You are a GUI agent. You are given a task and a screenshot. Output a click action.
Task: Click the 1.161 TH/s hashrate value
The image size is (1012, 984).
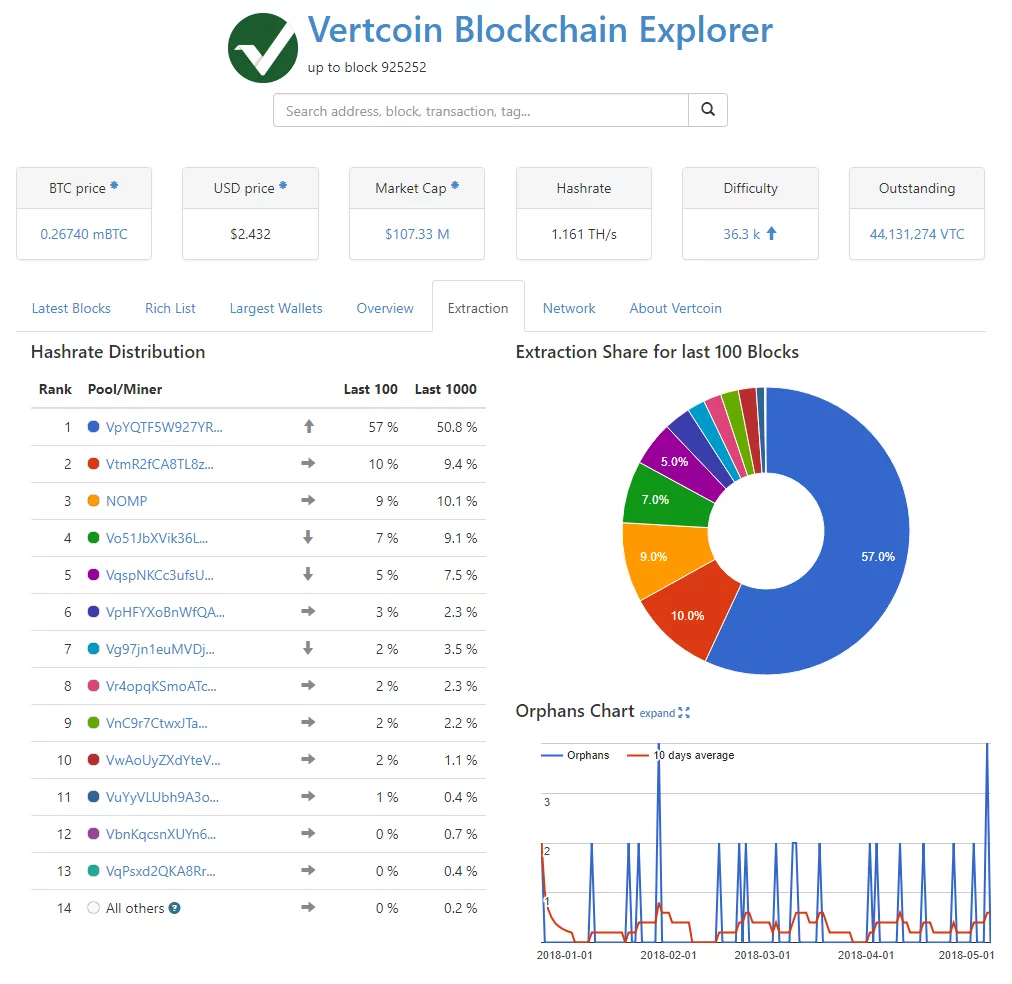tap(583, 234)
